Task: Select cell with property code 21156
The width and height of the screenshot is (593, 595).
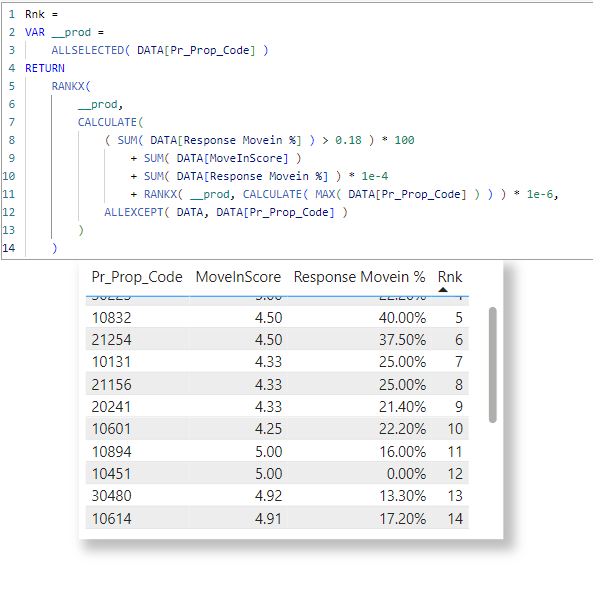Action: [112, 384]
